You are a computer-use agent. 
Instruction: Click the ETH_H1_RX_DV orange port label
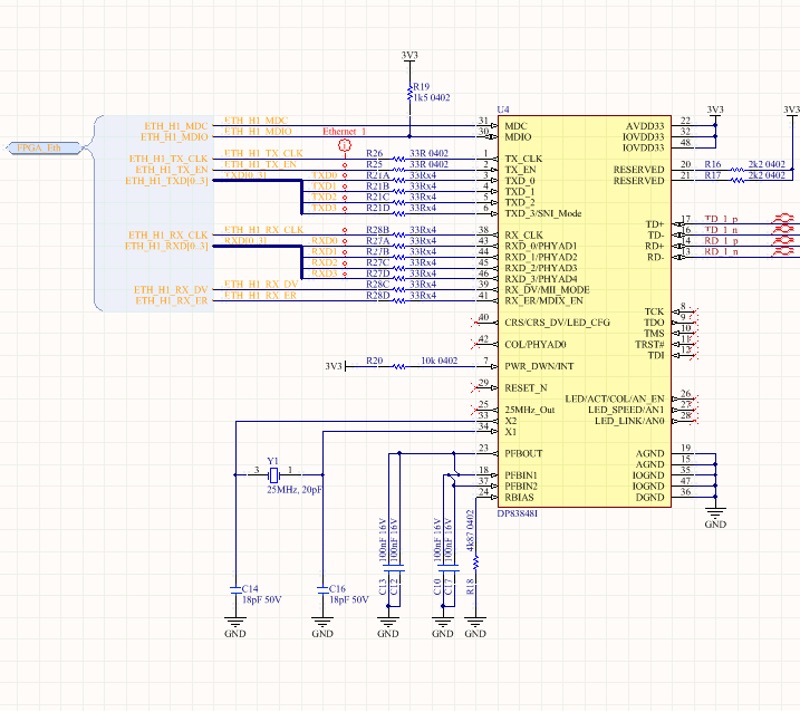pos(171,290)
